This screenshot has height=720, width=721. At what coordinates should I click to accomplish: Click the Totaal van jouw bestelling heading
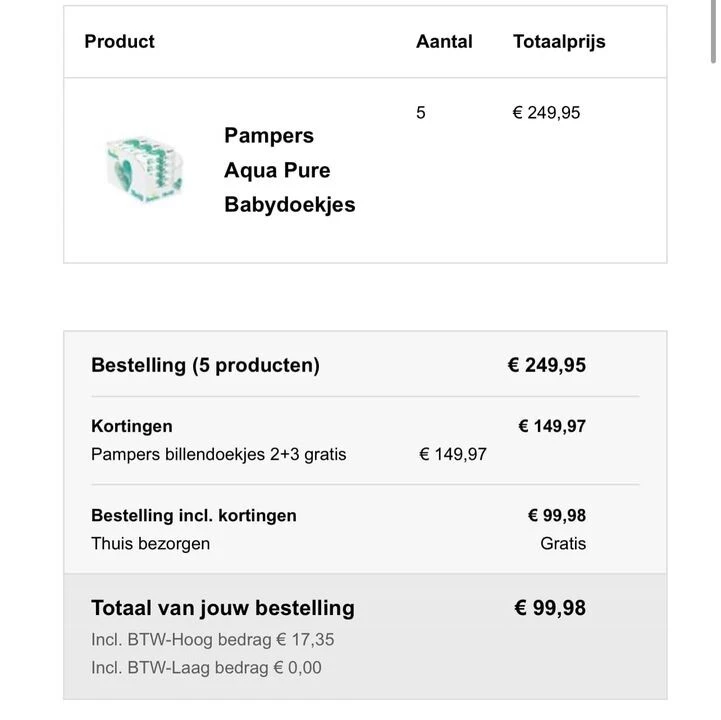click(x=223, y=608)
